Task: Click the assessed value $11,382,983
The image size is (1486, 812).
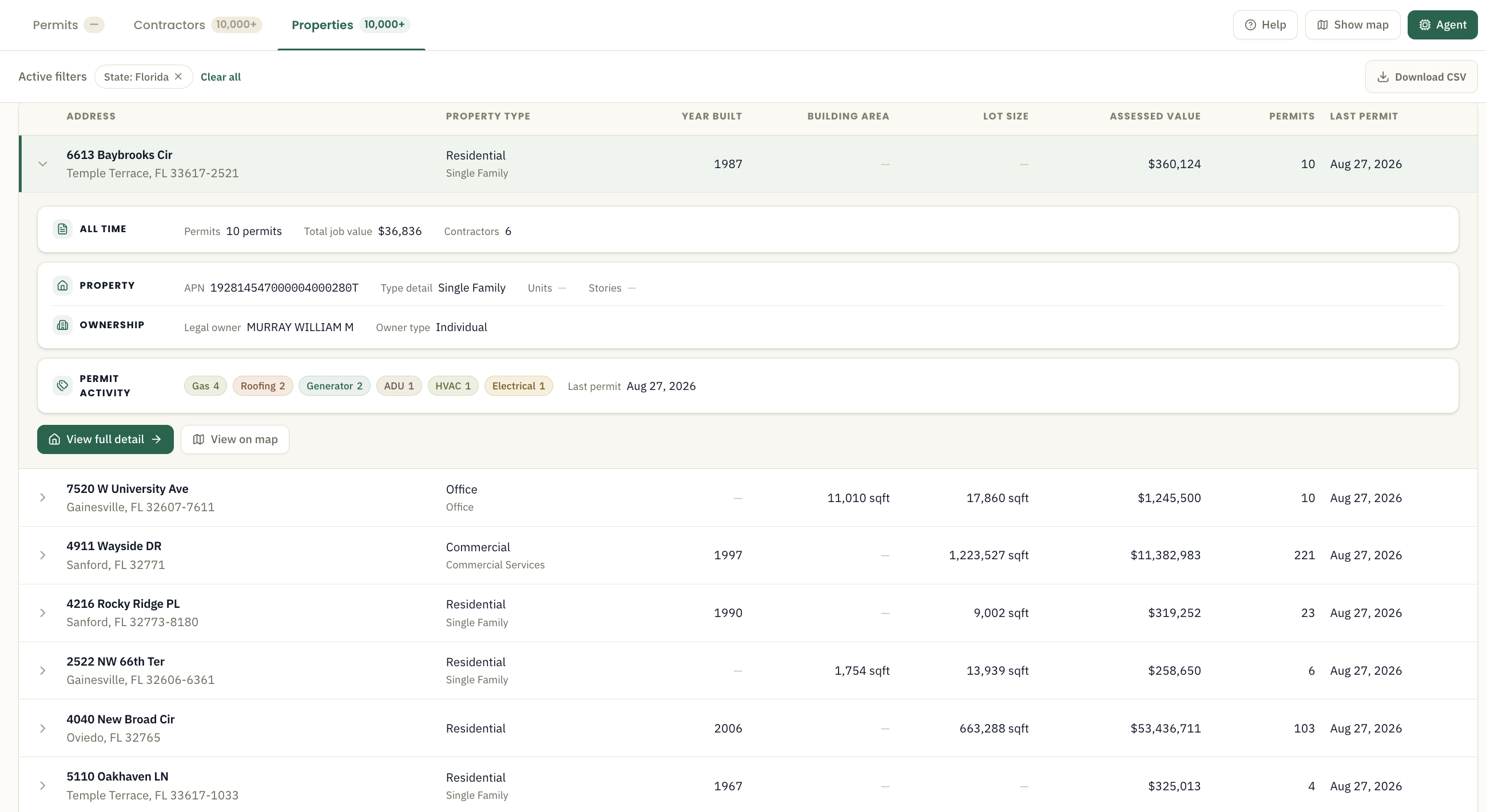Action: pyautogui.click(x=1165, y=555)
